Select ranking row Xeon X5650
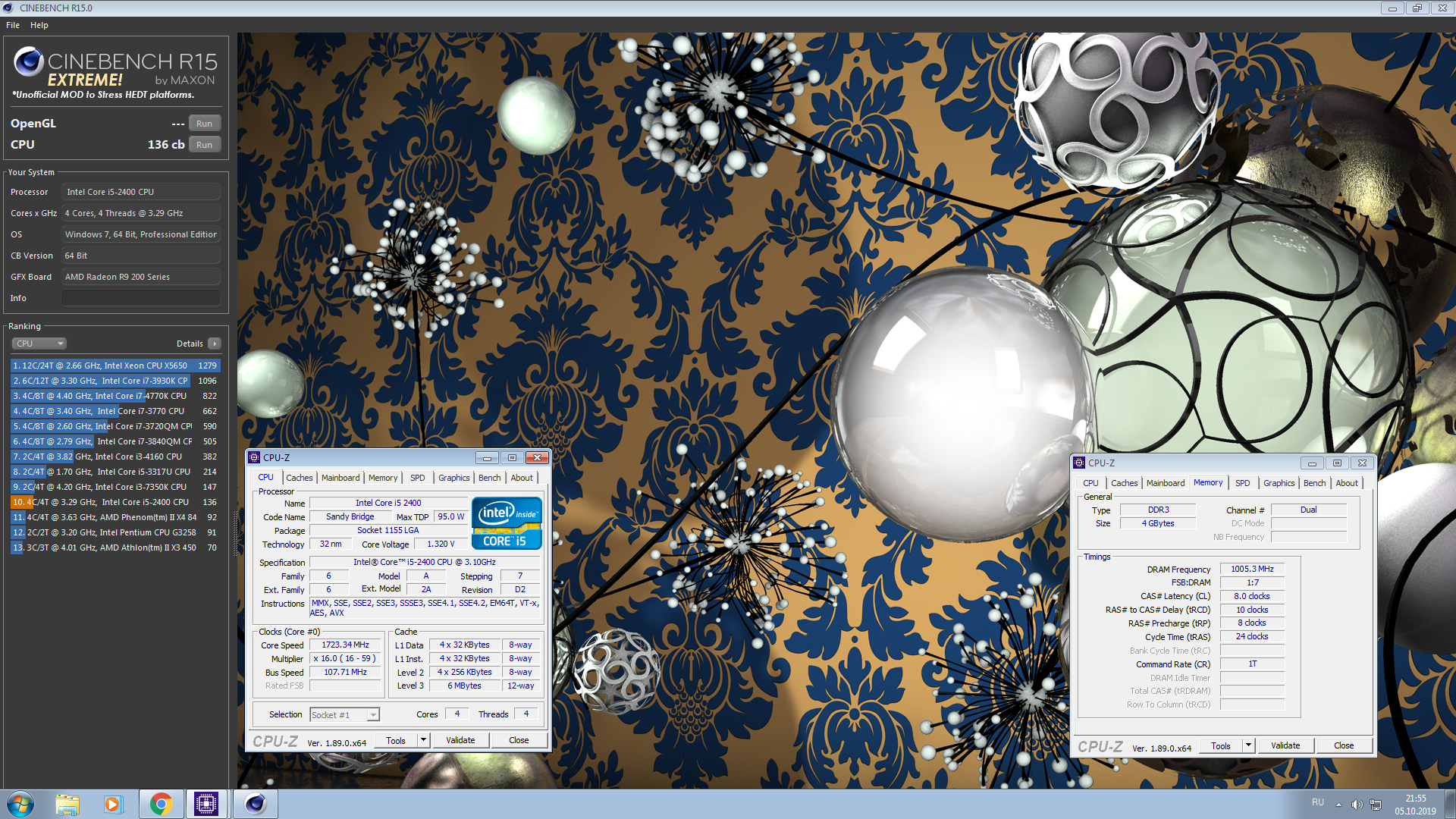 click(115, 366)
